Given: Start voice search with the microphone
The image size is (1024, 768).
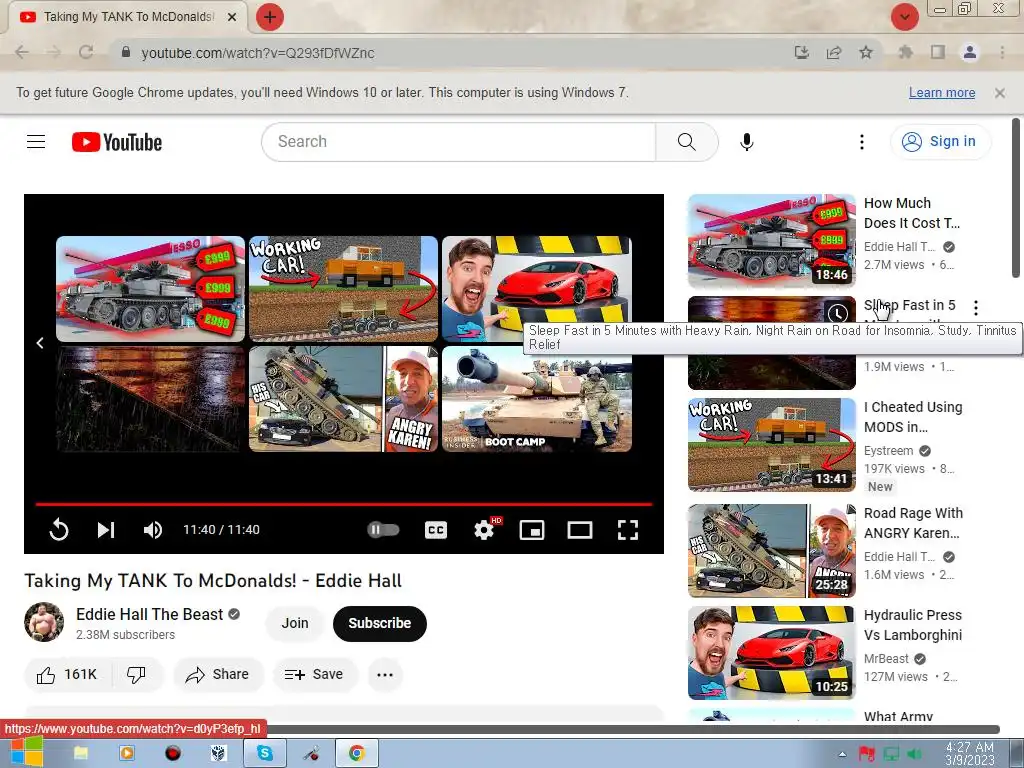Looking at the screenshot, I should point(746,142).
